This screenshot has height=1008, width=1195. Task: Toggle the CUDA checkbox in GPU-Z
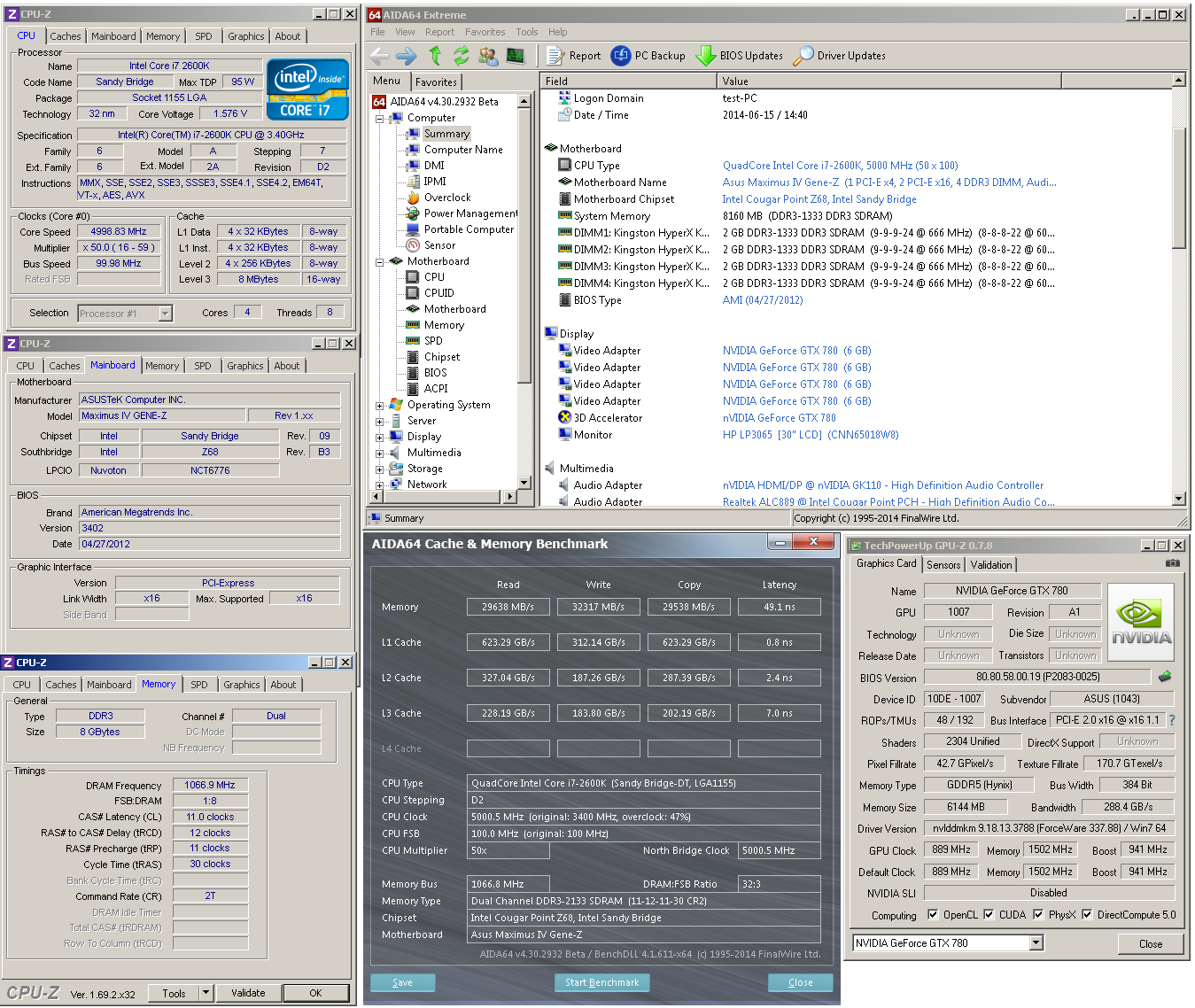click(x=989, y=915)
